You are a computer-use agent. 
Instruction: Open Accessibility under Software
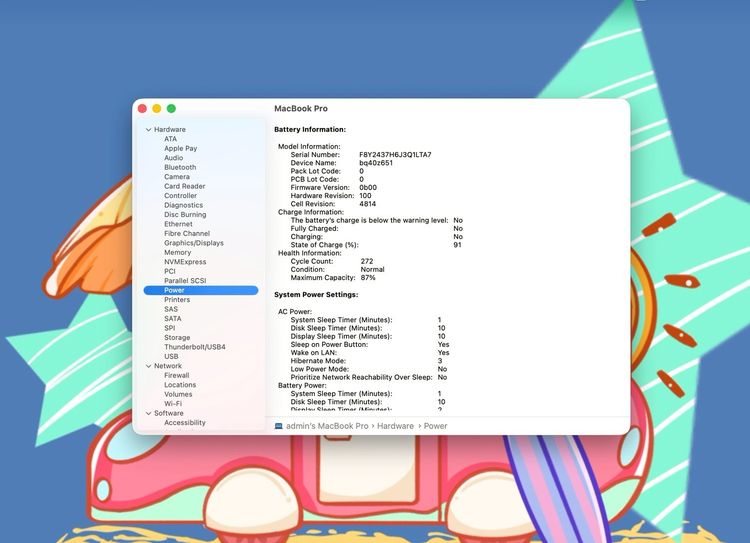pyautogui.click(x=185, y=423)
